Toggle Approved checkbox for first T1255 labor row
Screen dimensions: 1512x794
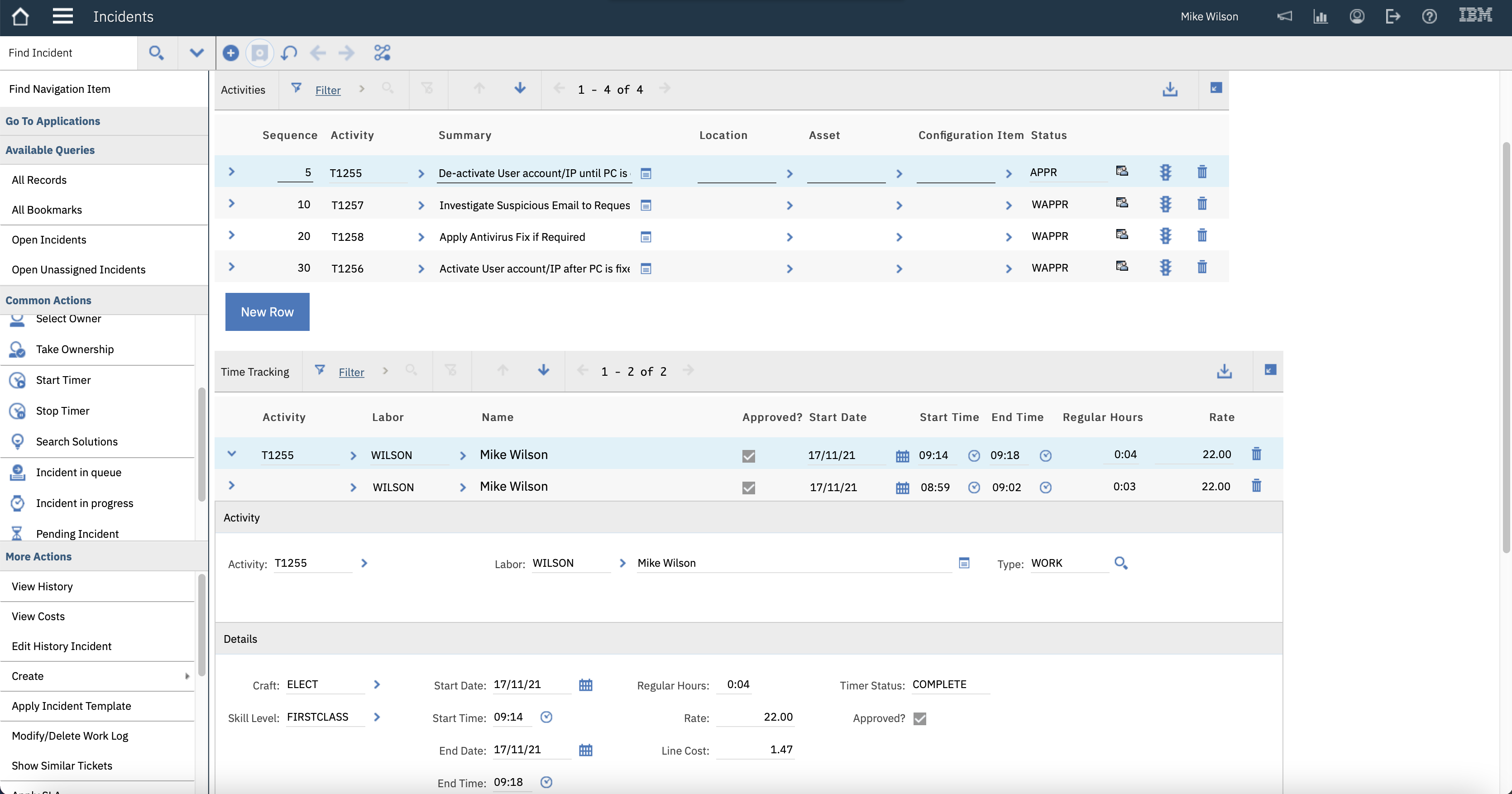pyautogui.click(x=748, y=456)
